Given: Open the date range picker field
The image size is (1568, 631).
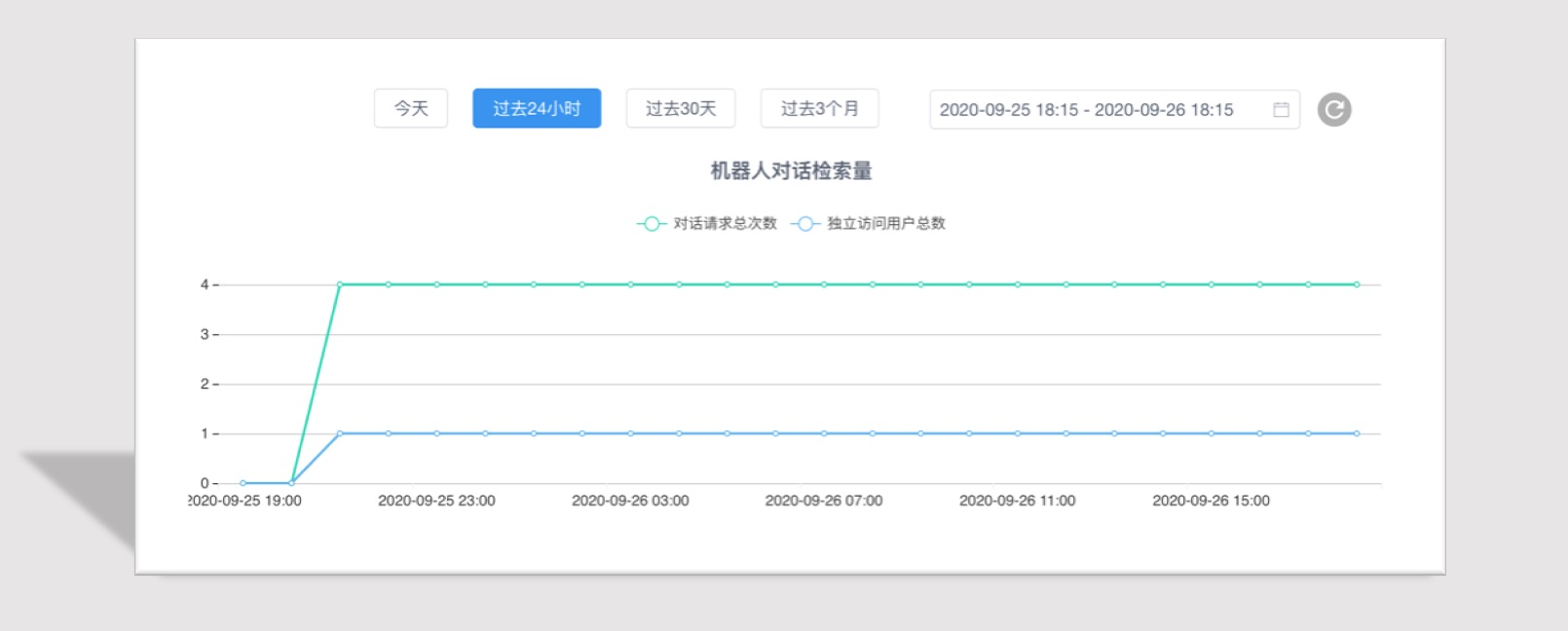Looking at the screenshot, I should pos(1115,110).
